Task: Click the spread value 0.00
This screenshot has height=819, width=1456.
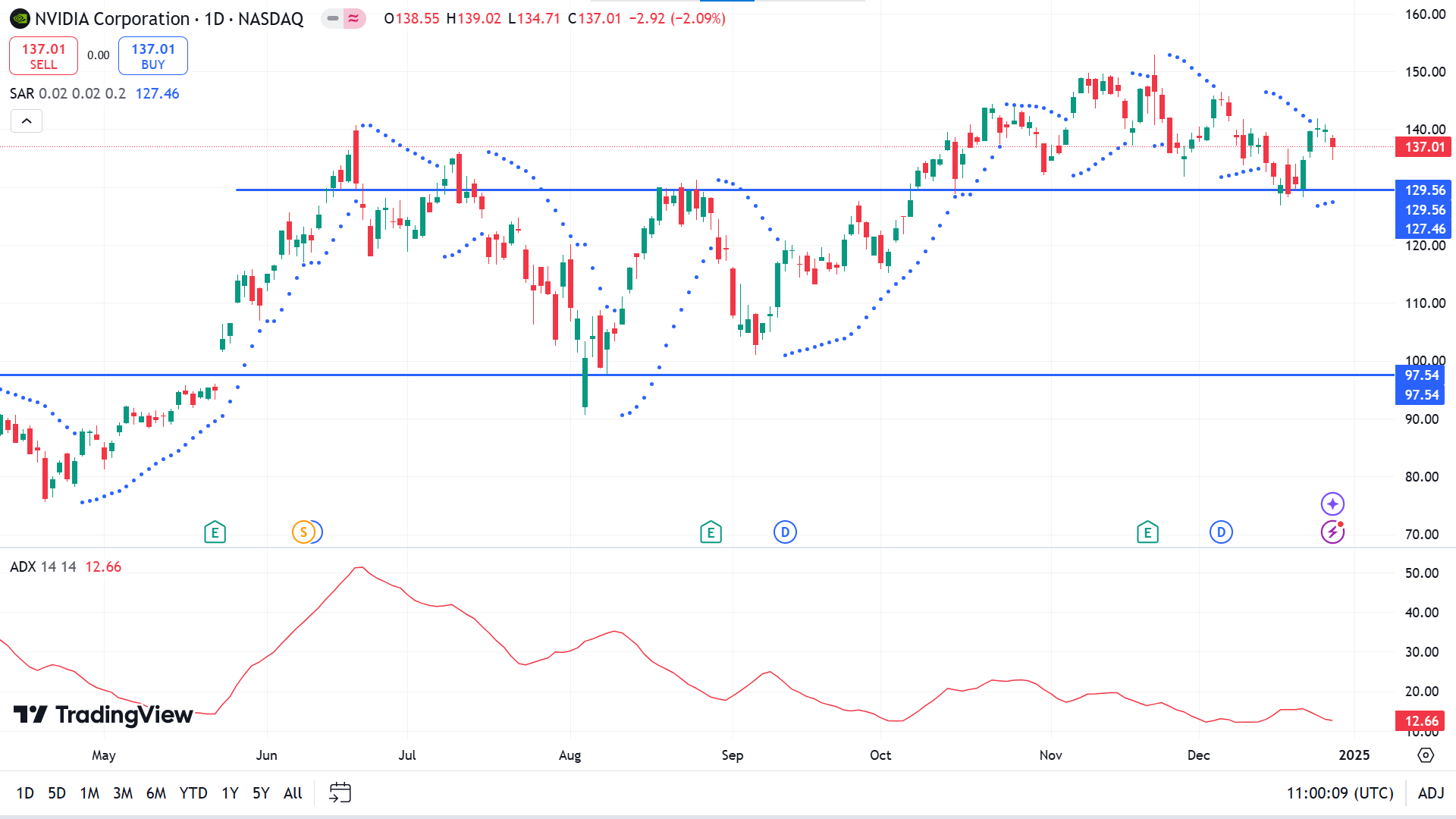Action: (x=98, y=55)
